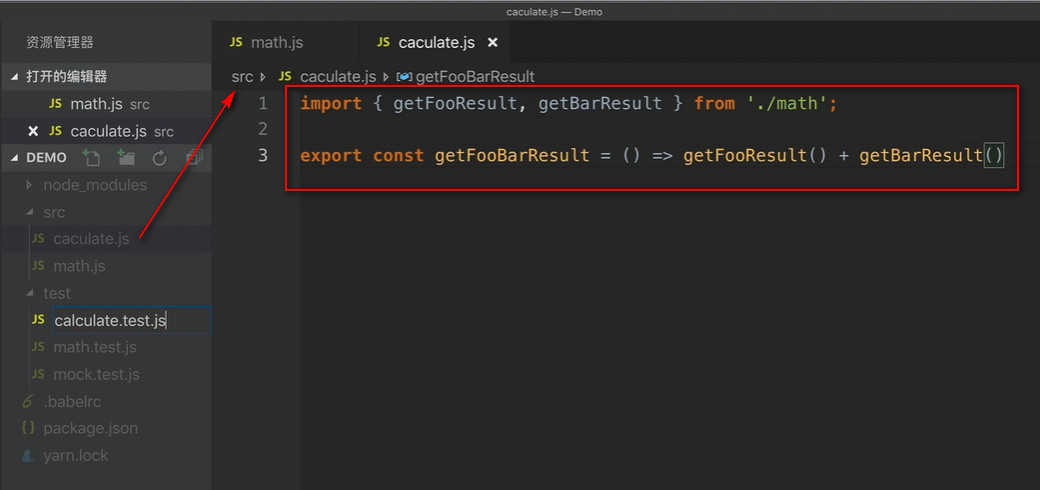Click the Collapse All folders icon
The image size is (1040, 490).
tap(194, 158)
